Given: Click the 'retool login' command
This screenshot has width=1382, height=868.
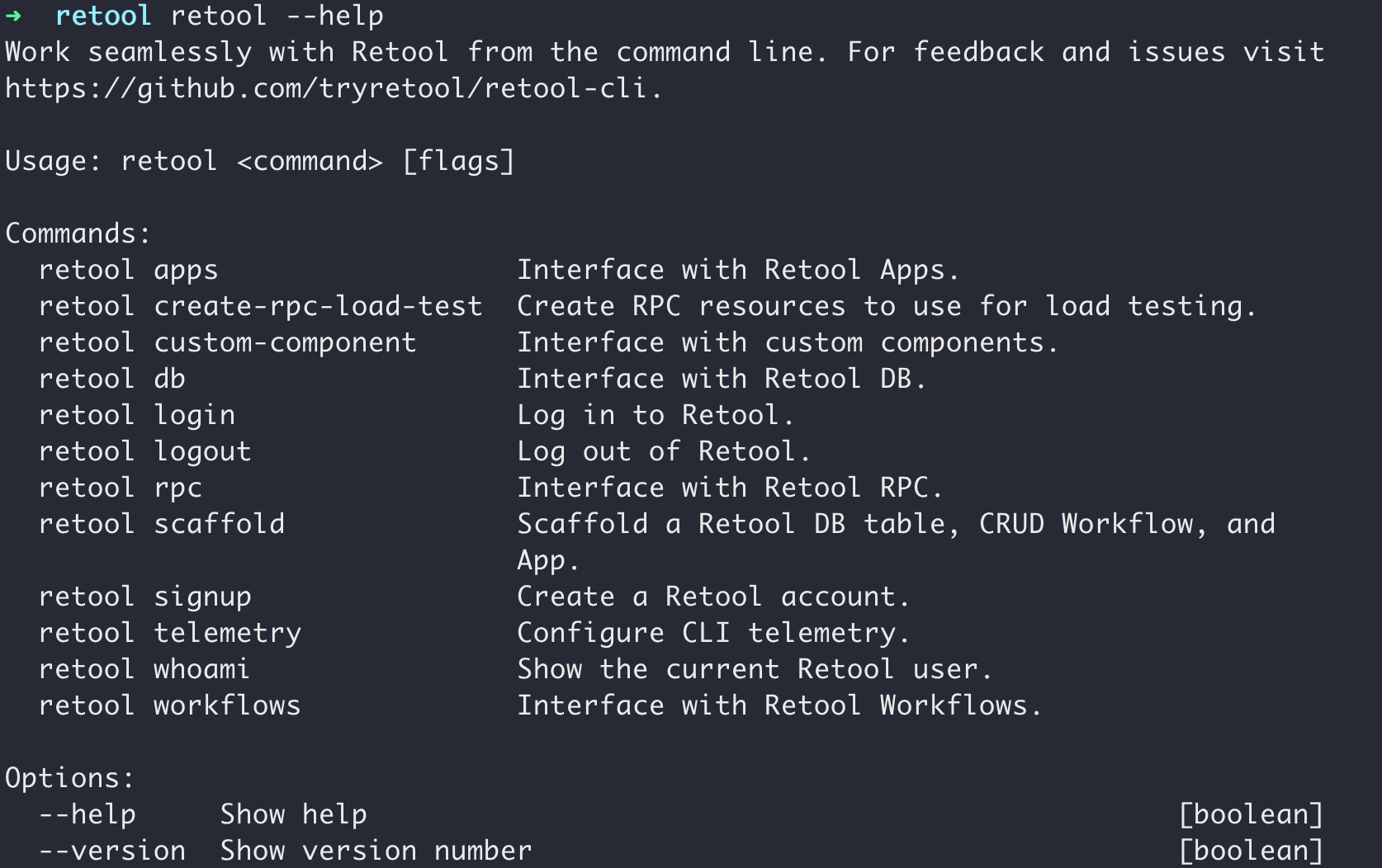Looking at the screenshot, I should (x=136, y=415).
